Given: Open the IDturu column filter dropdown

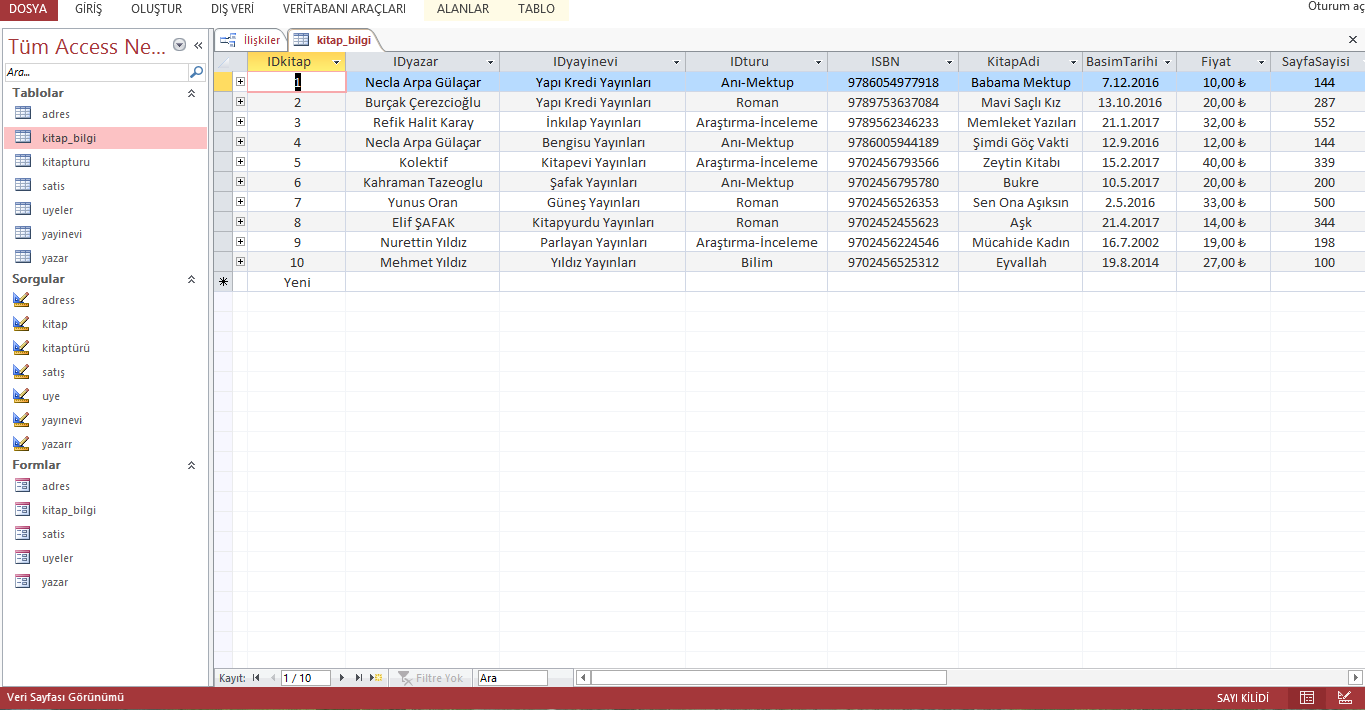Looking at the screenshot, I should 818,63.
